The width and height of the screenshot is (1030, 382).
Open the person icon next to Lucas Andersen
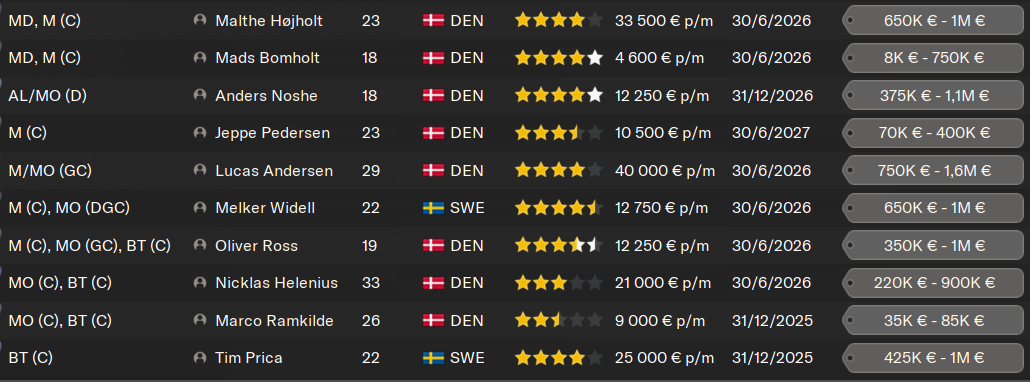[200, 170]
